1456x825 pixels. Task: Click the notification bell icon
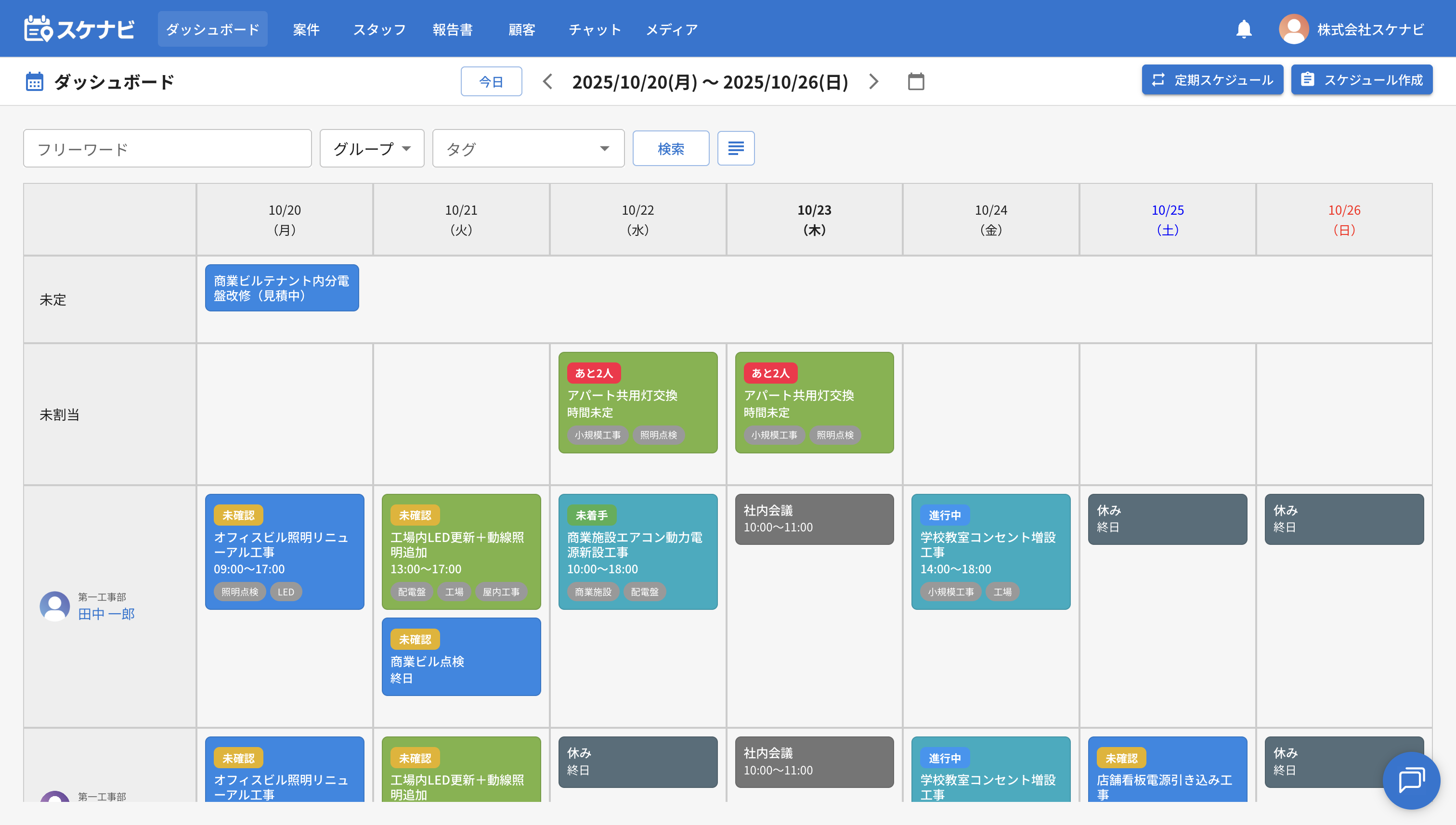pyautogui.click(x=1244, y=29)
